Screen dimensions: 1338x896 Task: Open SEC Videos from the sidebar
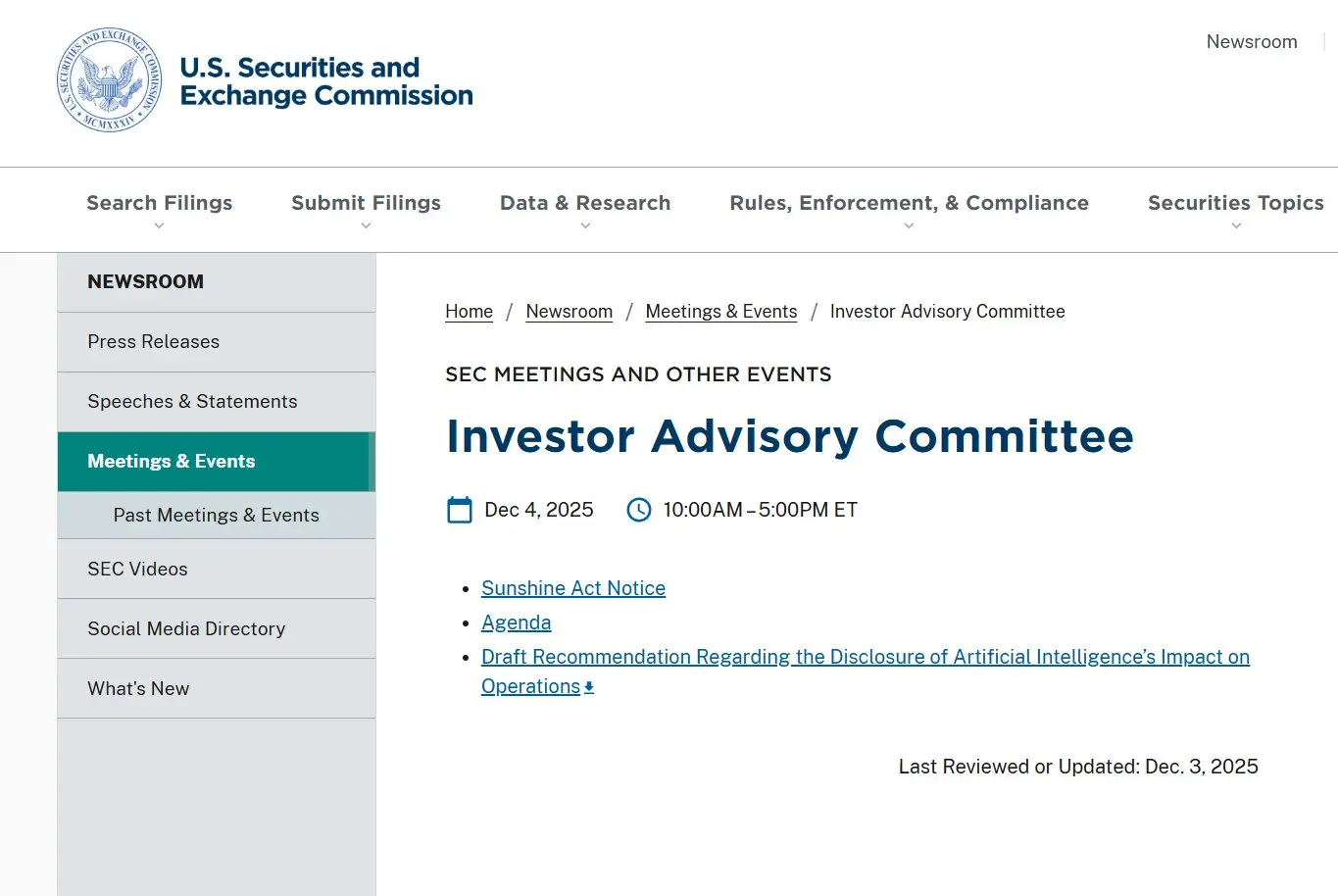pos(137,570)
